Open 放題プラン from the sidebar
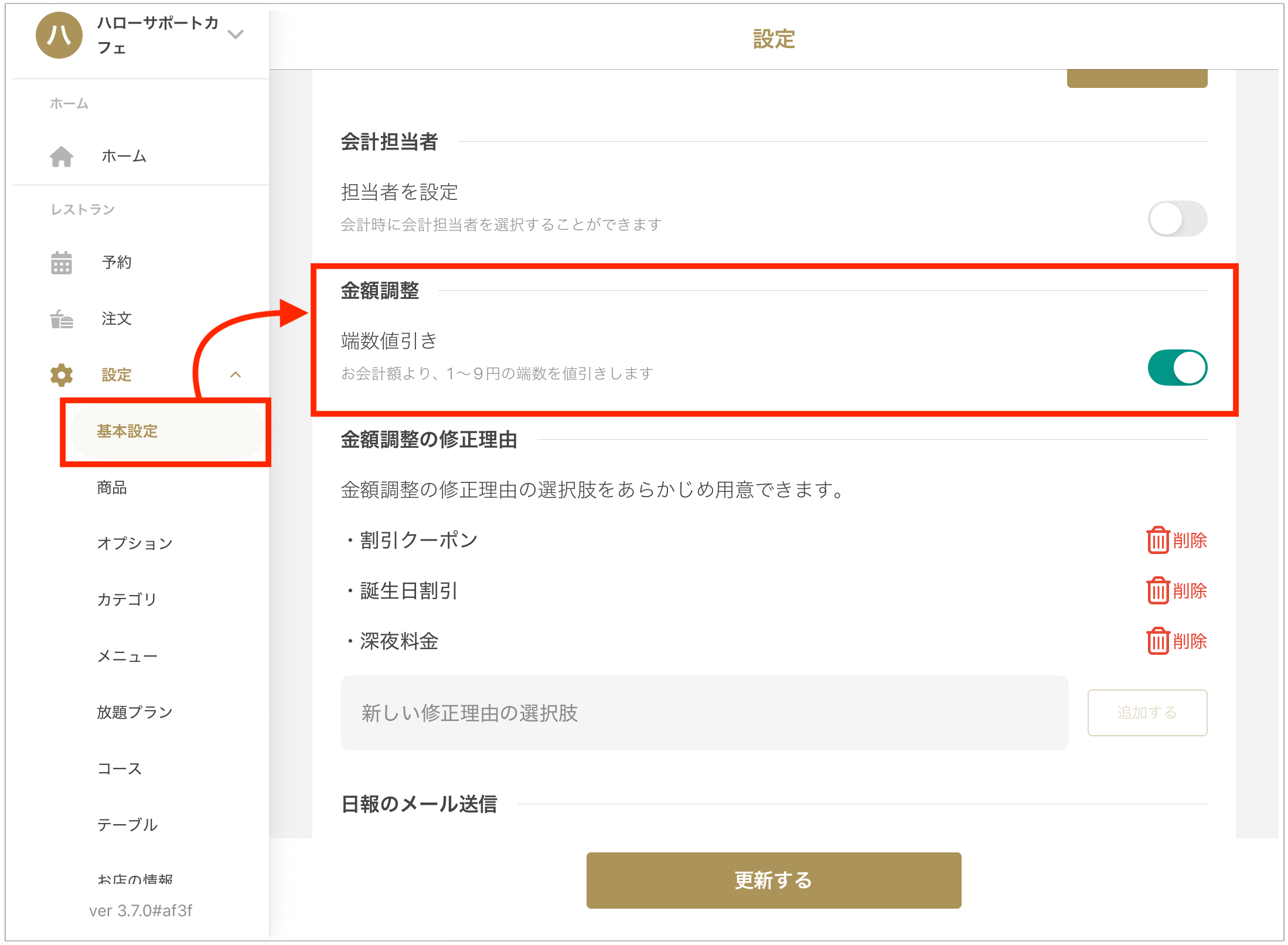 [135, 712]
